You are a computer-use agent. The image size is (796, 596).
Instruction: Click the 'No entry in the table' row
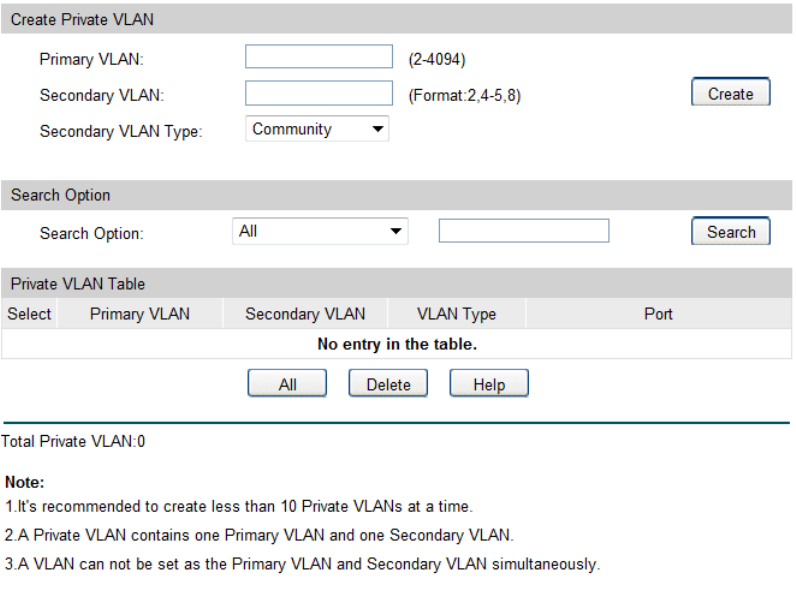397,345
